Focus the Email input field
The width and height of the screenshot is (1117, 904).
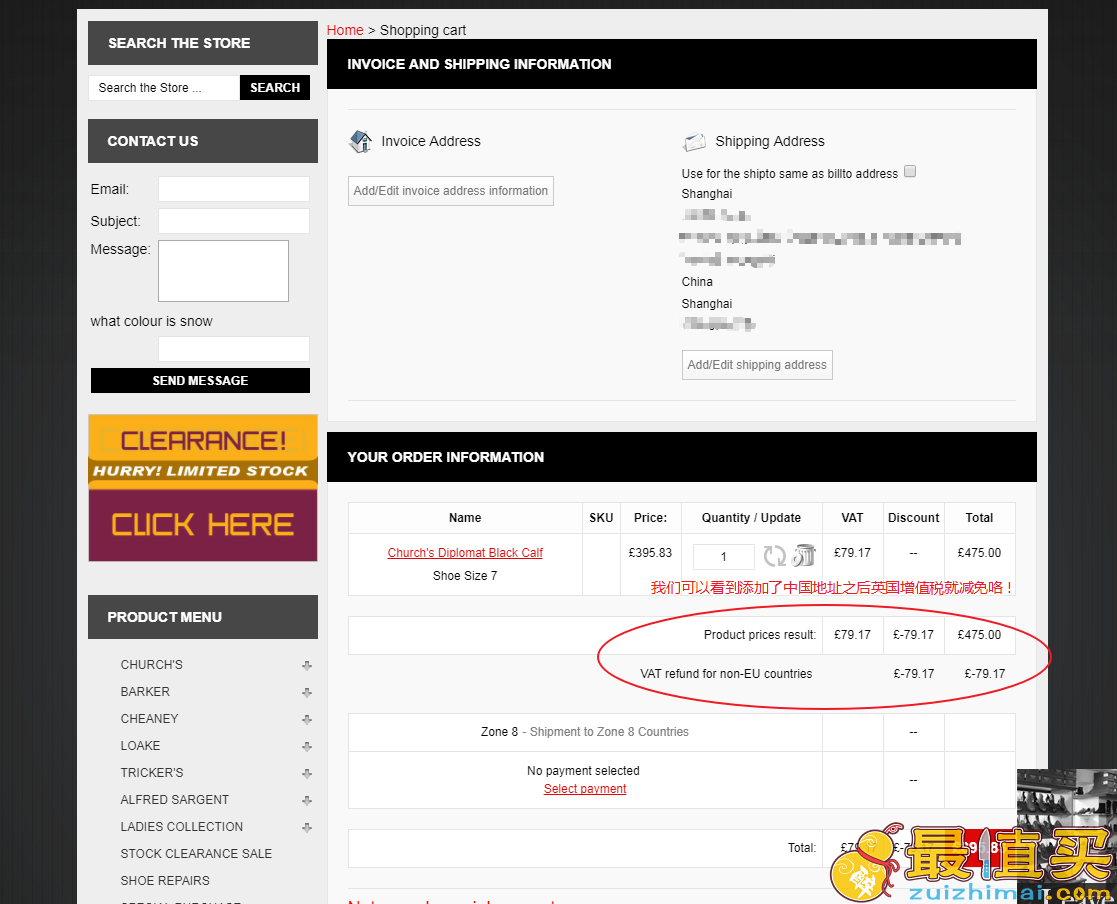234,189
